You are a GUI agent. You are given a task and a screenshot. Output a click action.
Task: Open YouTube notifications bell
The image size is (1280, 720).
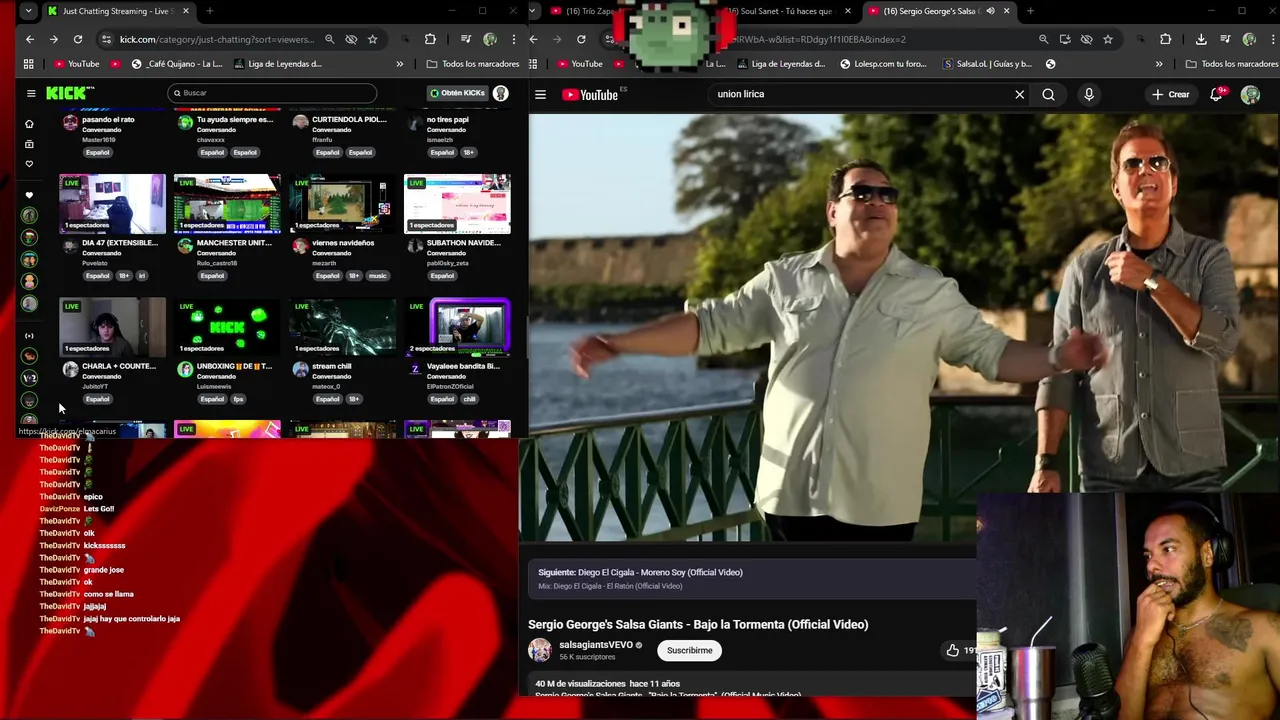pos(1217,94)
